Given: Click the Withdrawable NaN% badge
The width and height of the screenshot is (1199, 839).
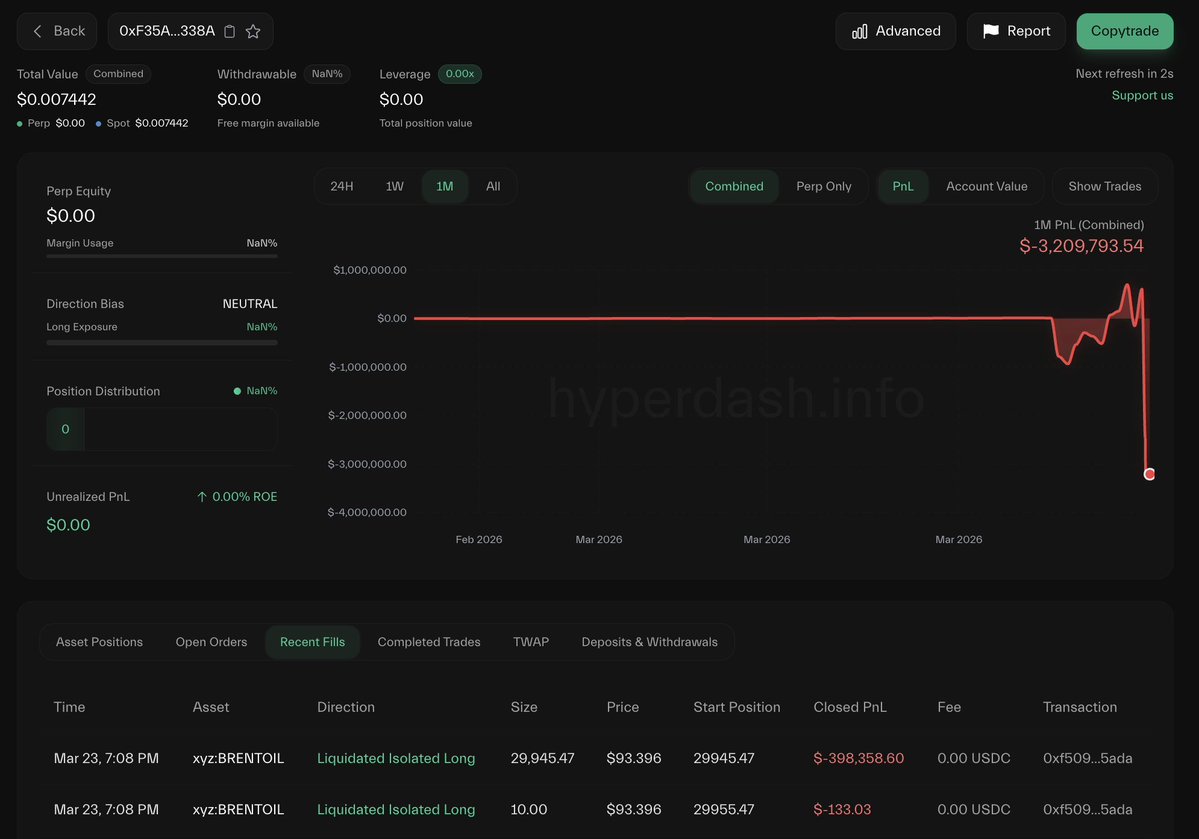Looking at the screenshot, I should pyautogui.click(x=327, y=74).
